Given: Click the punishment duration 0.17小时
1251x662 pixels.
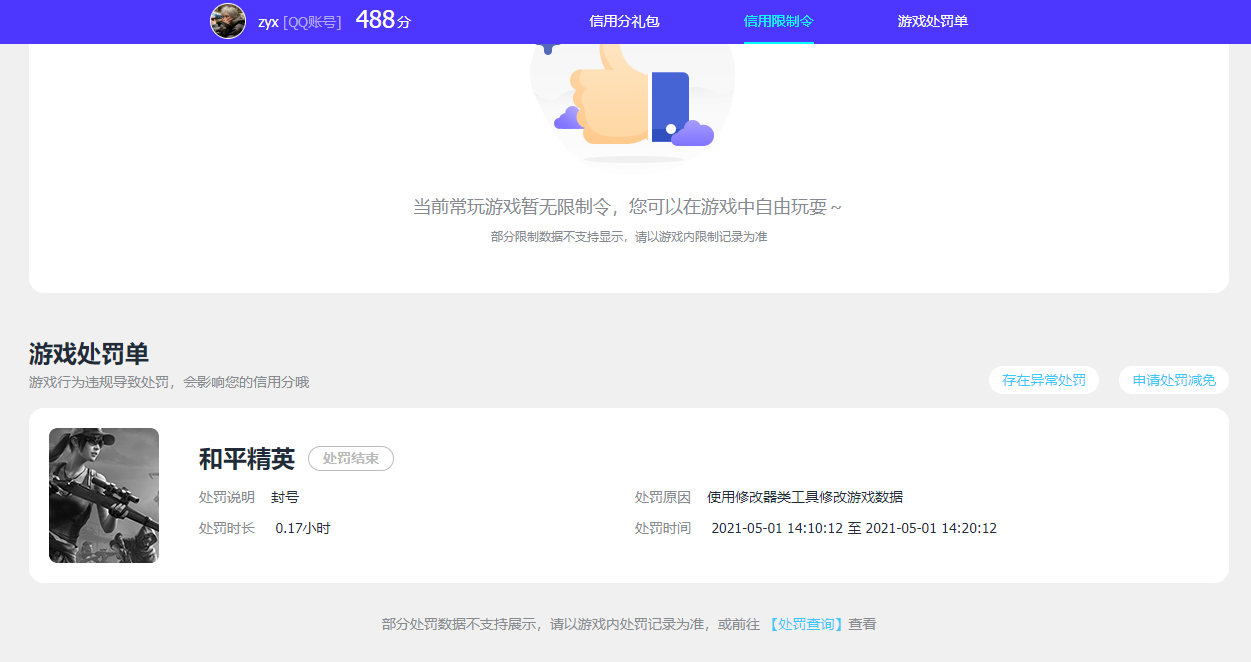Looking at the screenshot, I should 303,528.
